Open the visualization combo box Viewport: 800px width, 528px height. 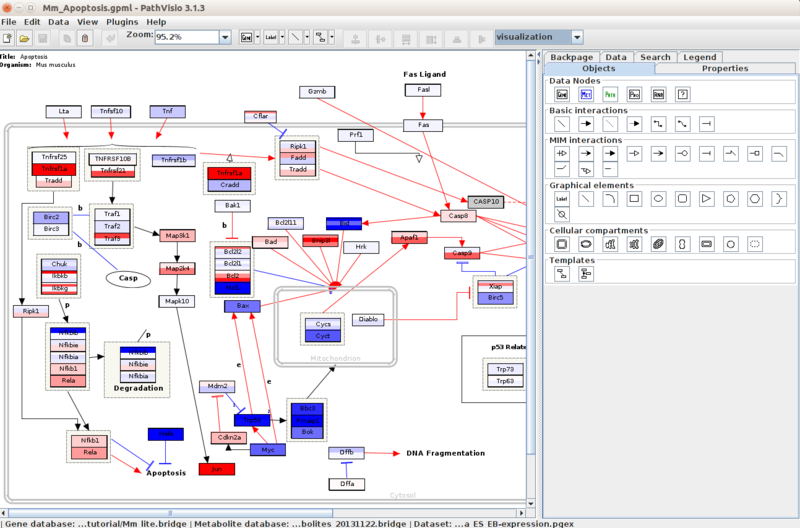click(x=539, y=37)
